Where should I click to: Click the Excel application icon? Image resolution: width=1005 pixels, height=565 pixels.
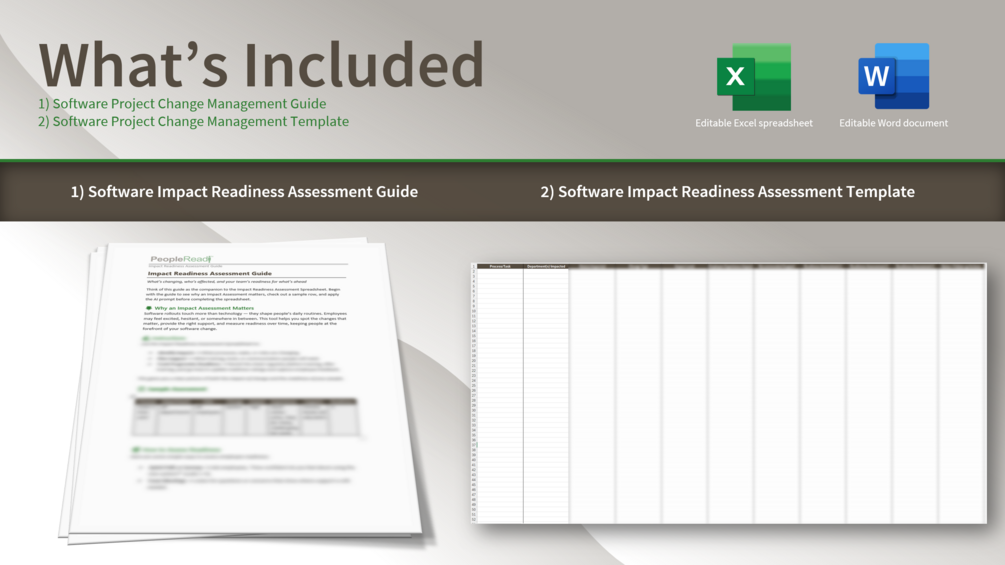[x=754, y=77]
